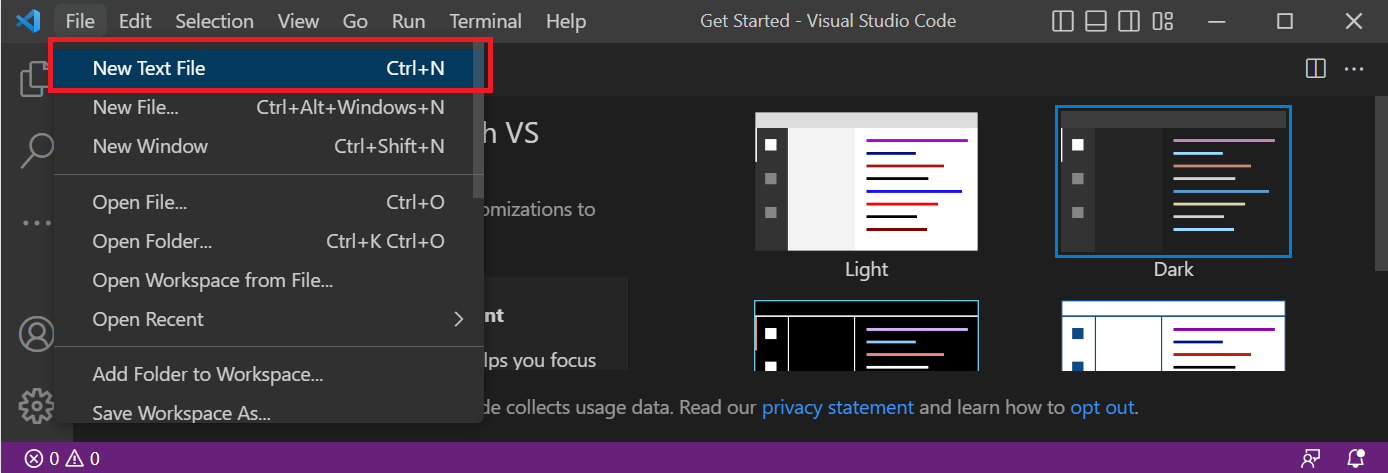
Task: Choose Add Folder to Workspace... entry
Action: click(x=269, y=375)
